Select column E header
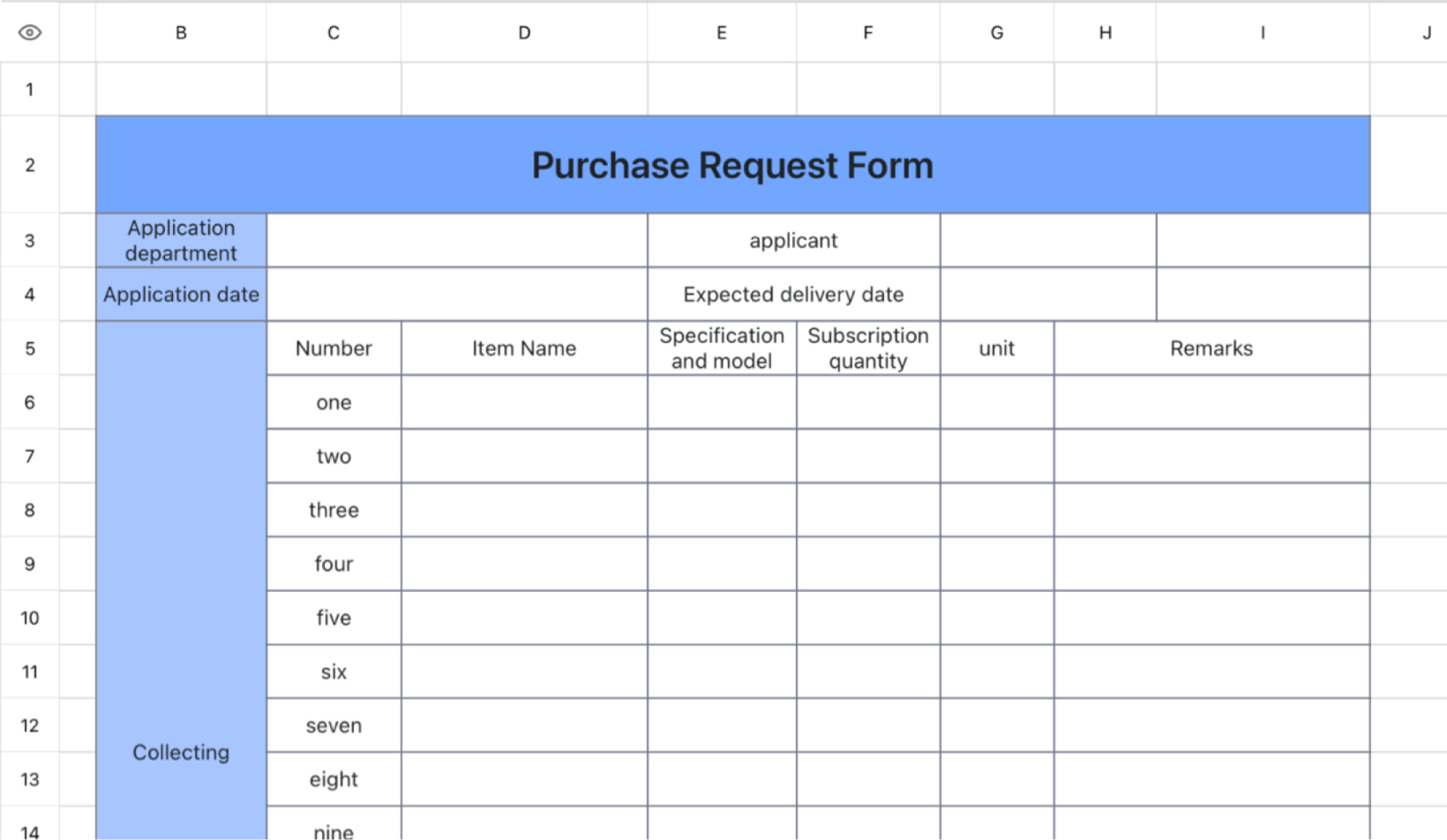The image size is (1447, 840). (x=722, y=33)
